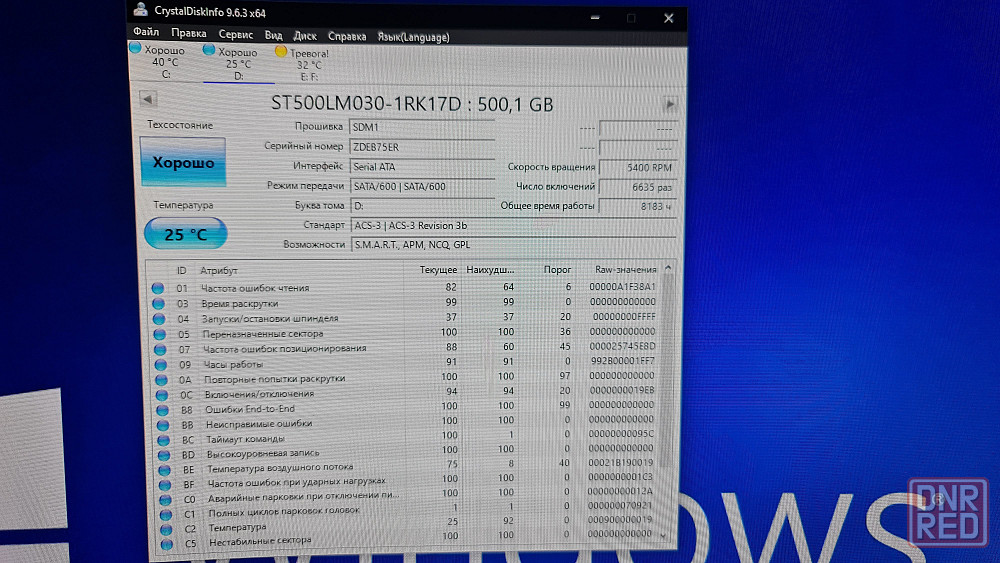Screen dimensions: 1000x563
Task: Click power-on count field 6635 раз
Action: tap(637, 187)
